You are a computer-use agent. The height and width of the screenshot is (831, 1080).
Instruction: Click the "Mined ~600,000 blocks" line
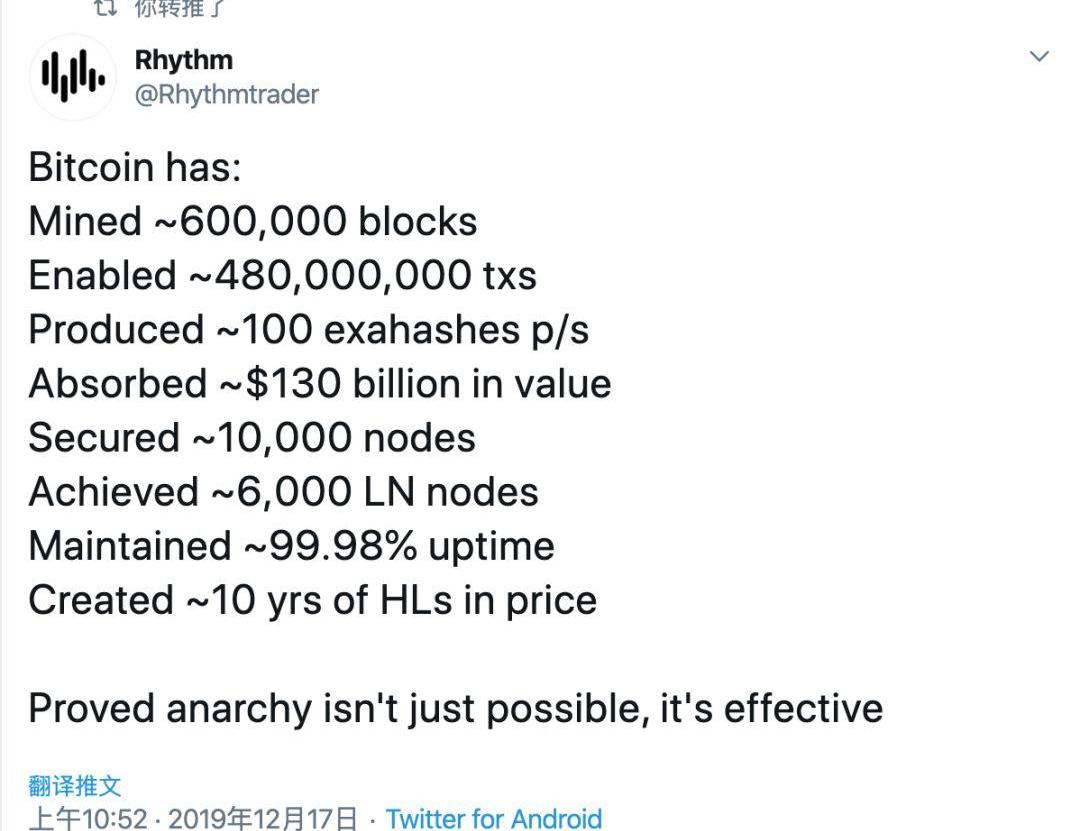click(253, 221)
